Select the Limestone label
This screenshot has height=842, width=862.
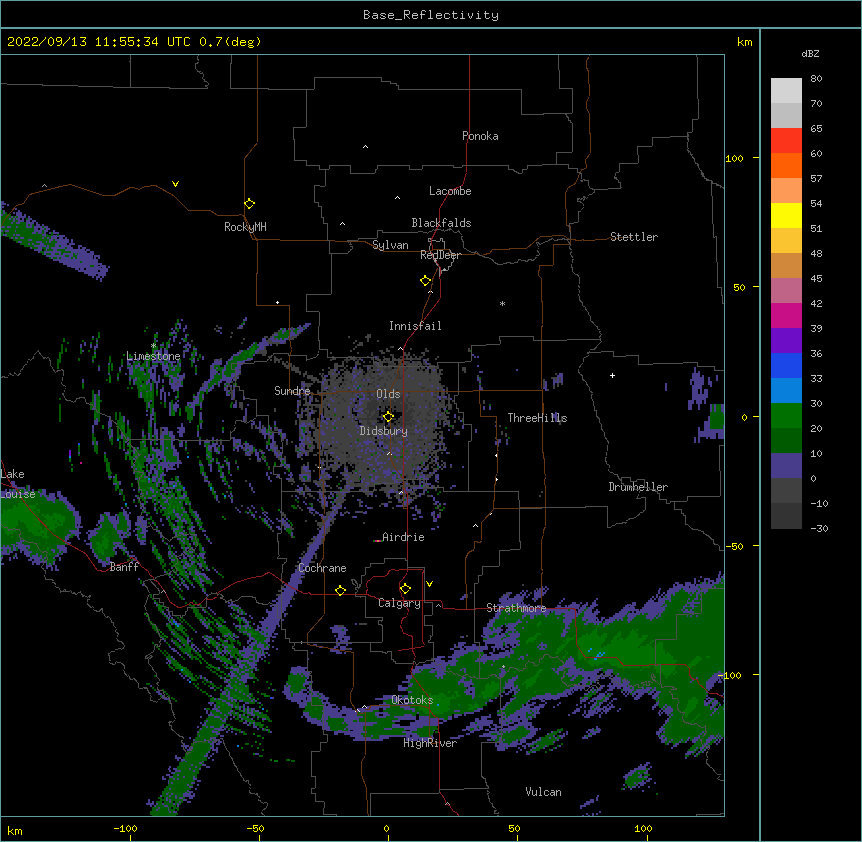153,356
